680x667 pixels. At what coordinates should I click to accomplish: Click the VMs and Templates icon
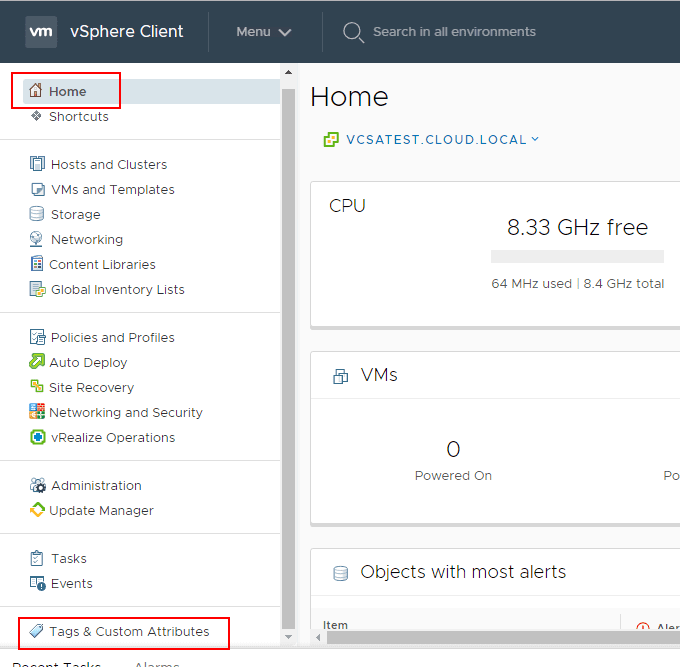click(37, 189)
